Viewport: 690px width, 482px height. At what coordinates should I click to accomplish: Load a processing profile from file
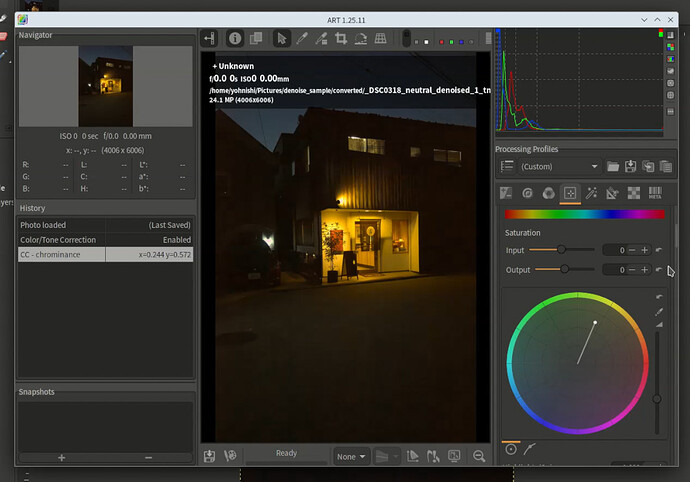pyautogui.click(x=613, y=166)
